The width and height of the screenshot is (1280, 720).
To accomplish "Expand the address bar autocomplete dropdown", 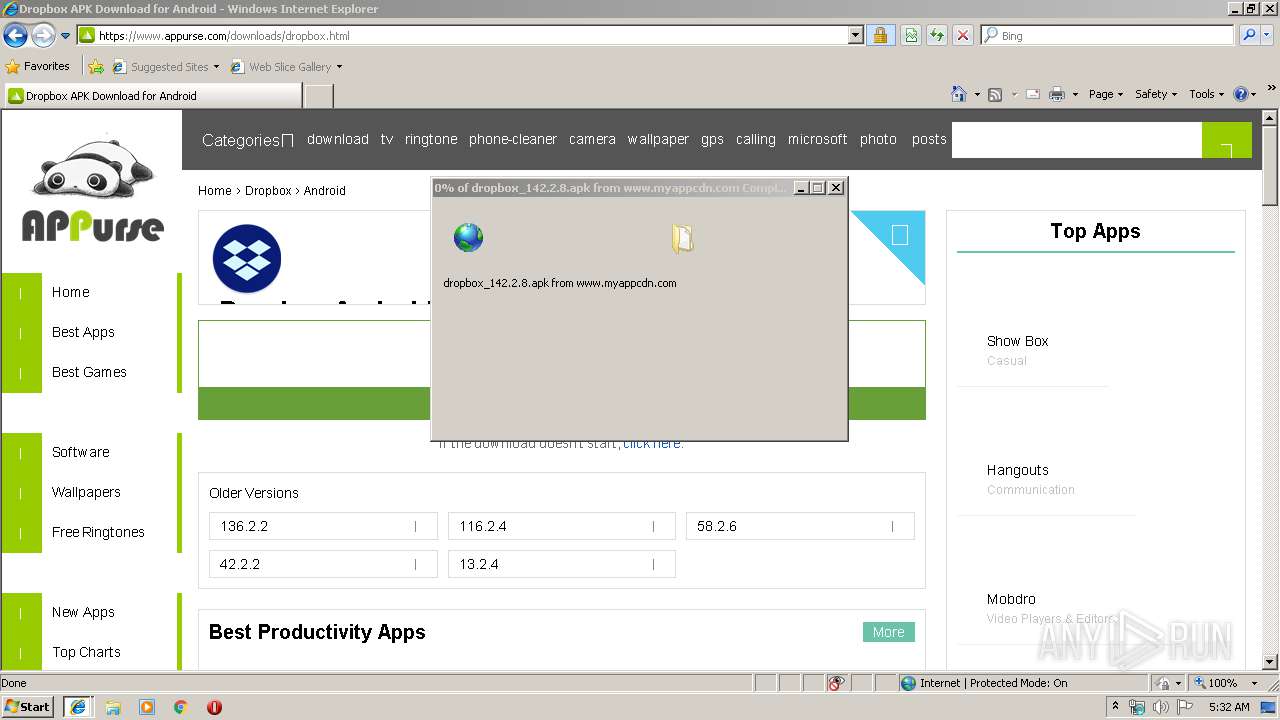I will (x=856, y=36).
